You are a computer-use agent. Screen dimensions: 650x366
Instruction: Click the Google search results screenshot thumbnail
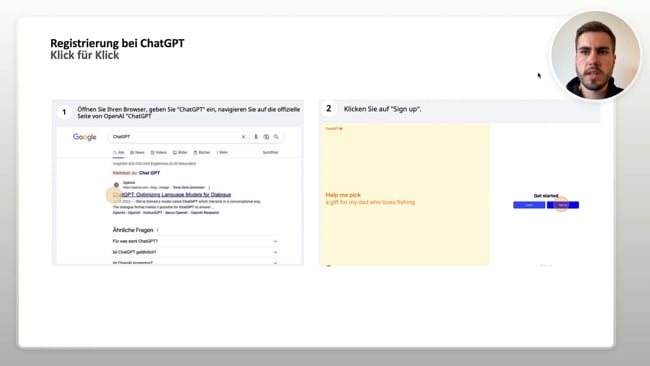180,196
